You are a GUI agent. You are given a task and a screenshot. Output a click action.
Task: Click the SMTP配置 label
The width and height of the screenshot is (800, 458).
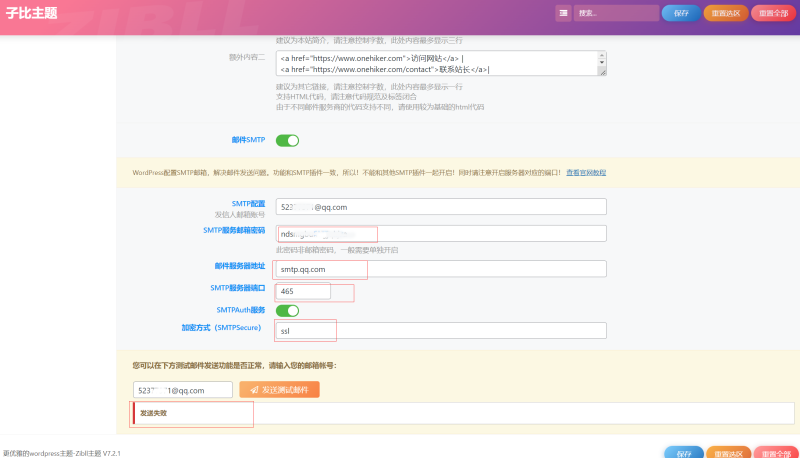point(248,203)
